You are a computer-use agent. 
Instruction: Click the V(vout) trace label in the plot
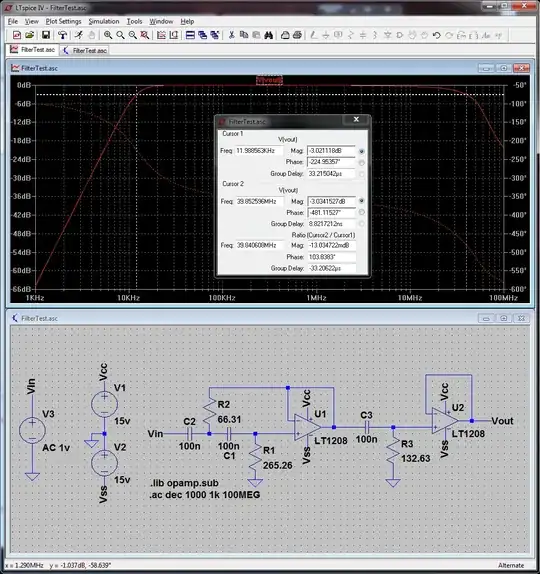click(269, 80)
